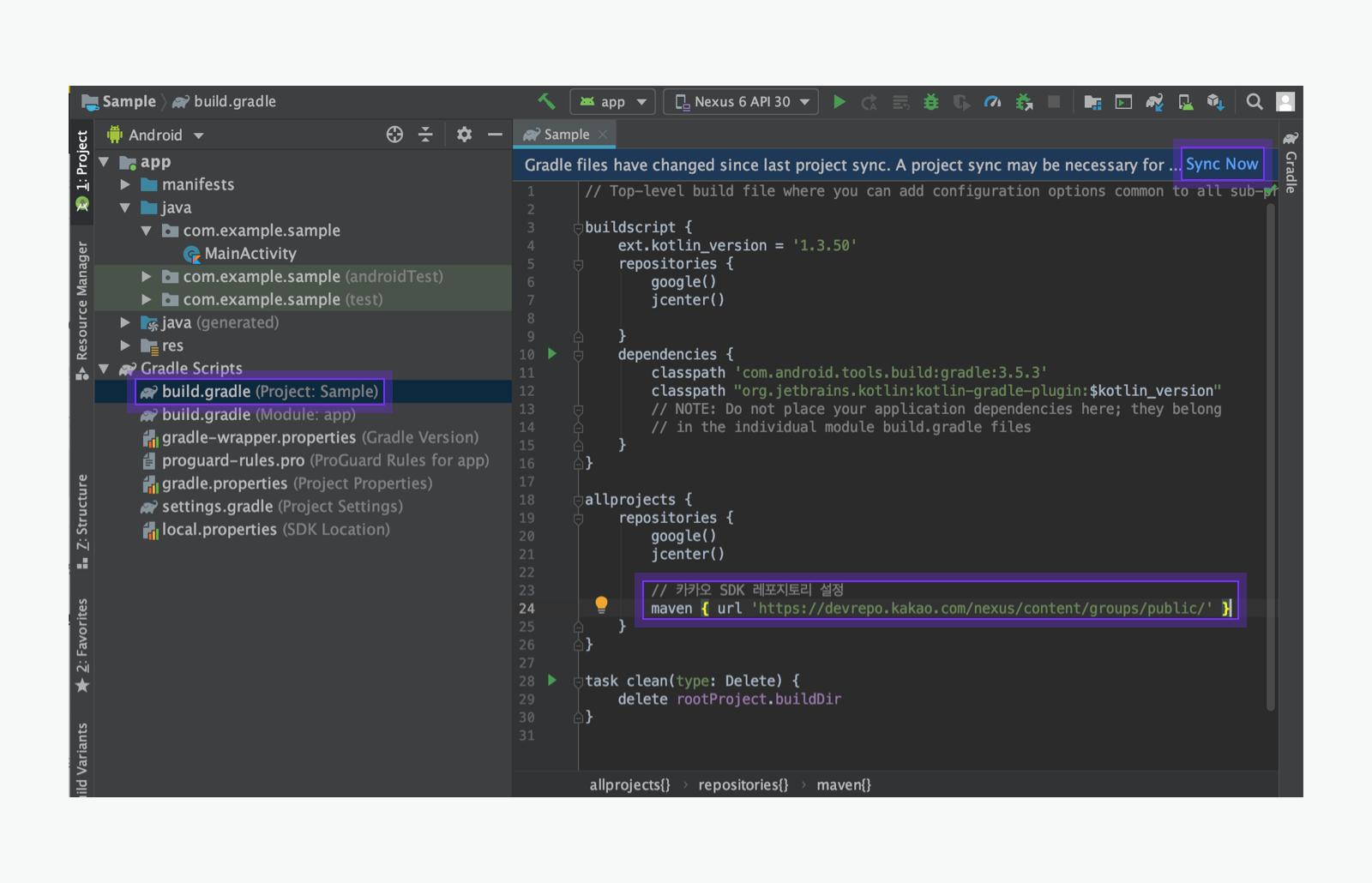The image size is (1372, 883).
Task: Click the editor vertical scrollbar
Action: [1270, 454]
